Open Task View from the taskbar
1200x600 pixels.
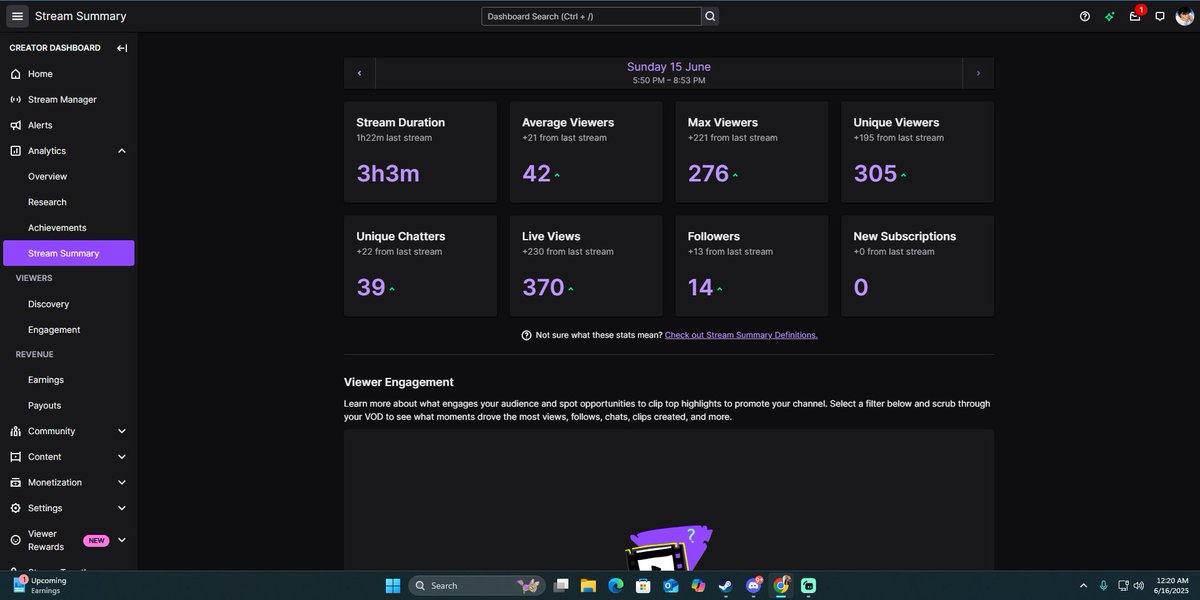tap(562, 585)
